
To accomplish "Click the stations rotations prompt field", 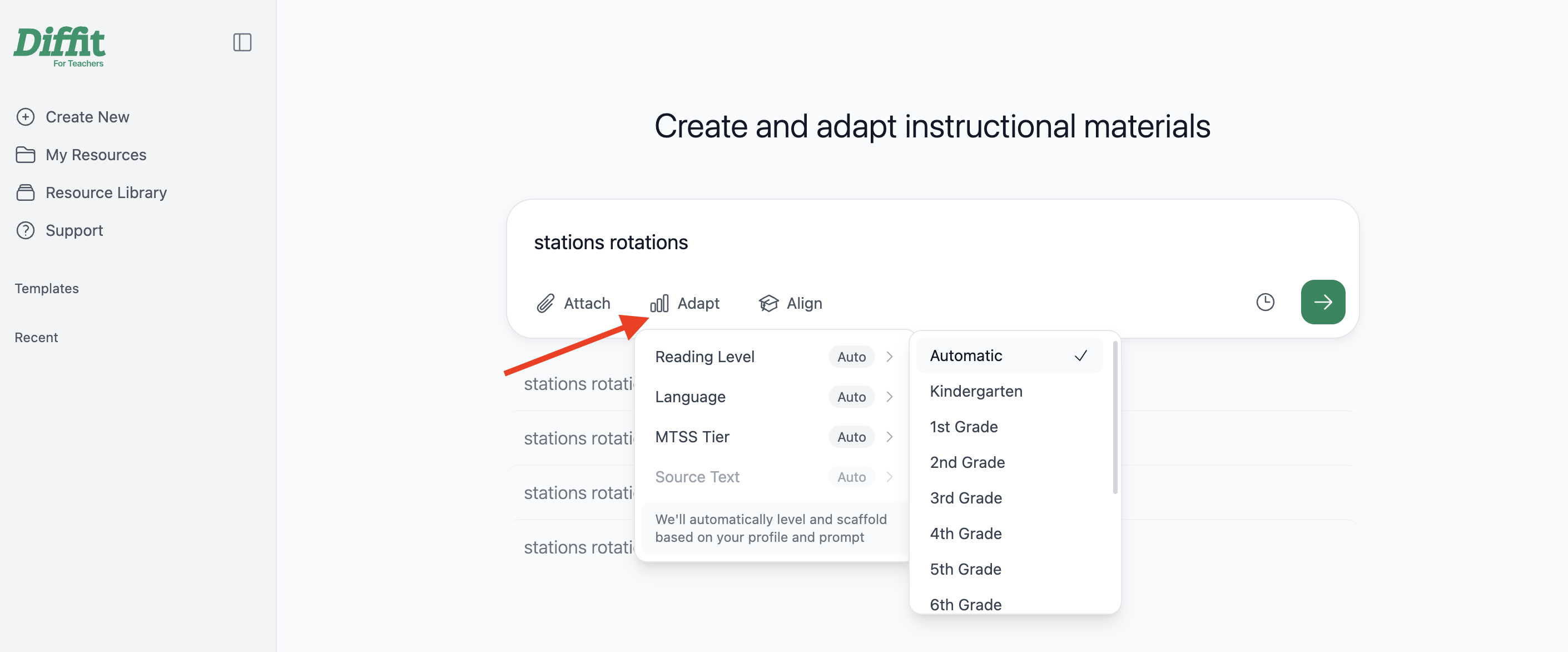I will pos(931,243).
